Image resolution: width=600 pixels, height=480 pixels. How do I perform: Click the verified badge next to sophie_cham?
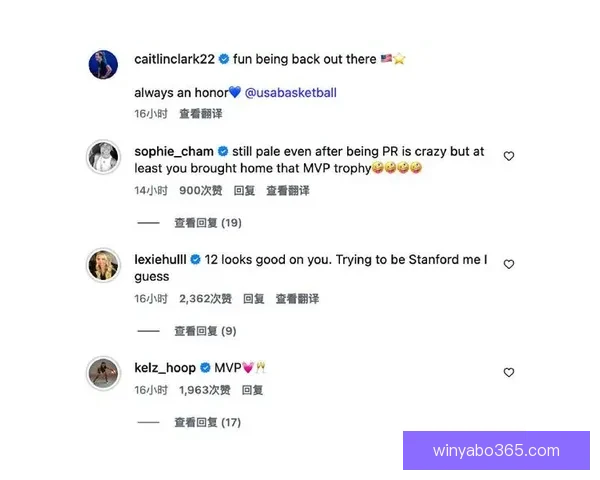(223, 151)
